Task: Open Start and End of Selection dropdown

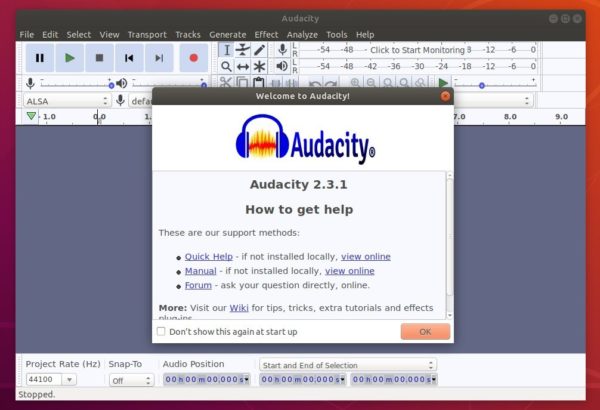Action: [348, 365]
